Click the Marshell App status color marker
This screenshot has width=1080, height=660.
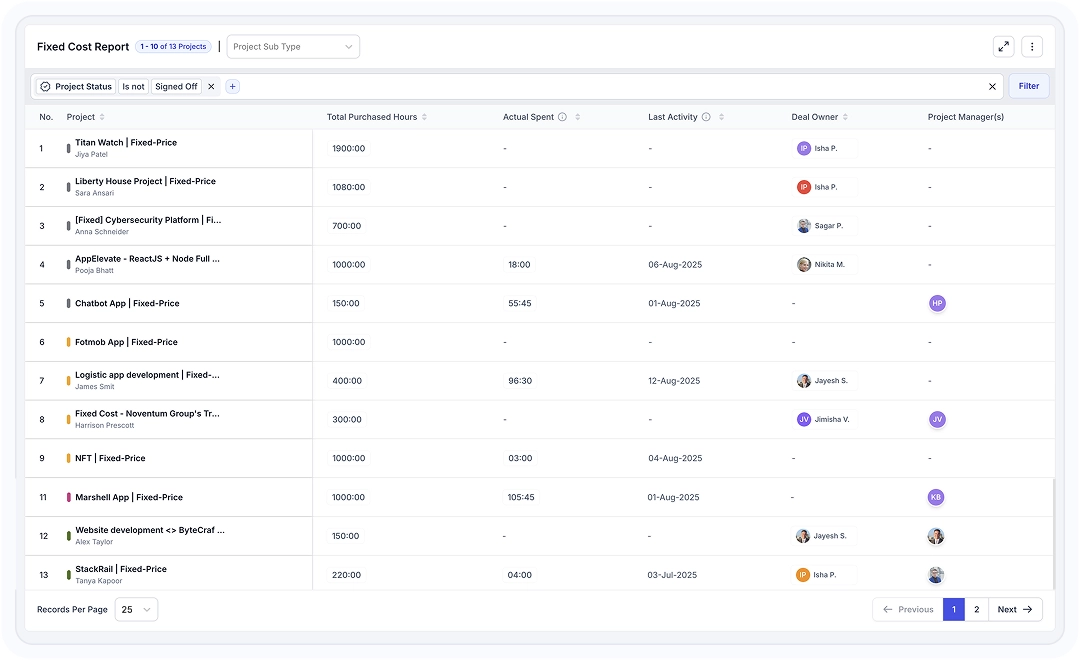click(x=68, y=497)
